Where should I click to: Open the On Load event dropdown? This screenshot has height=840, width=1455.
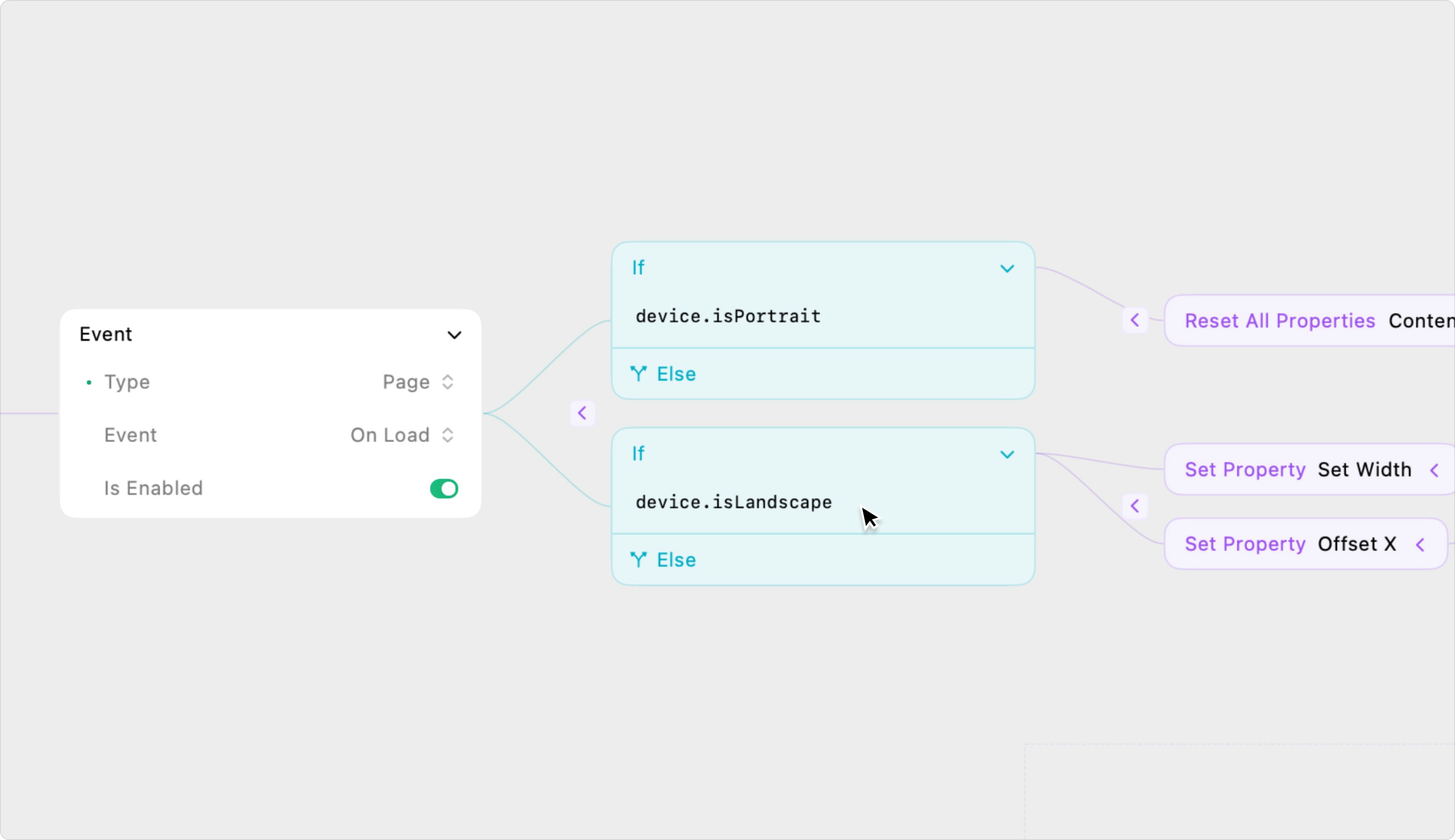(402, 435)
